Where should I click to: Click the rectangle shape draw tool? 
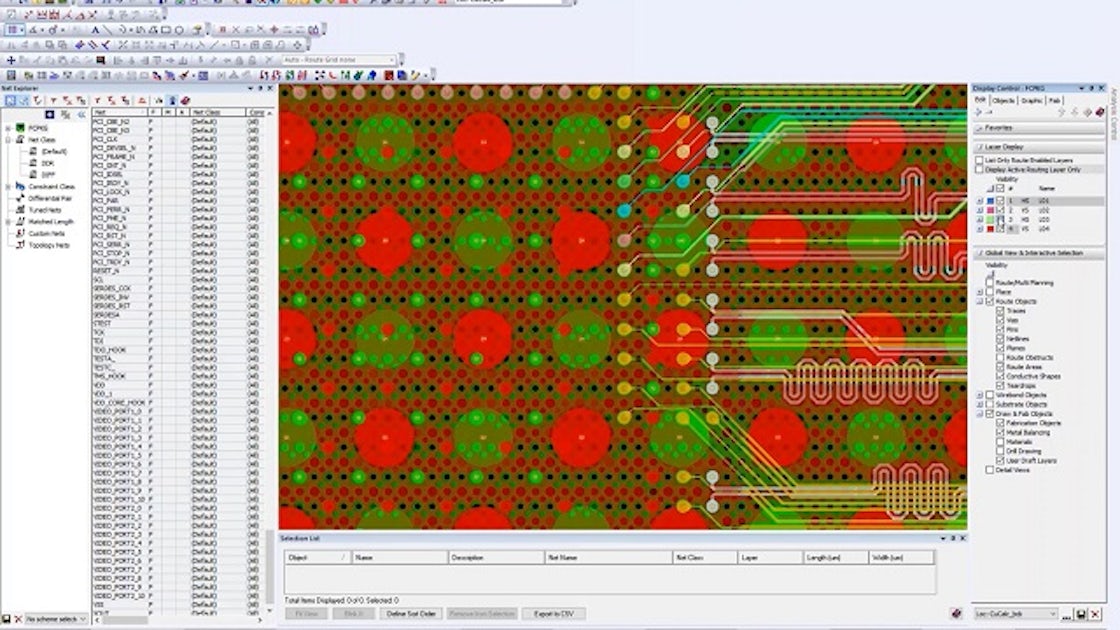click(166, 30)
